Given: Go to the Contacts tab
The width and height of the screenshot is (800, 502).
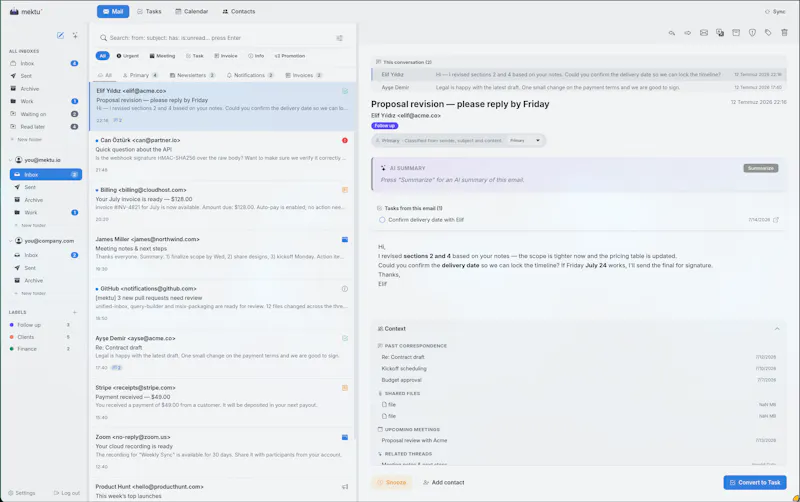Looking at the screenshot, I should click(x=239, y=11).
